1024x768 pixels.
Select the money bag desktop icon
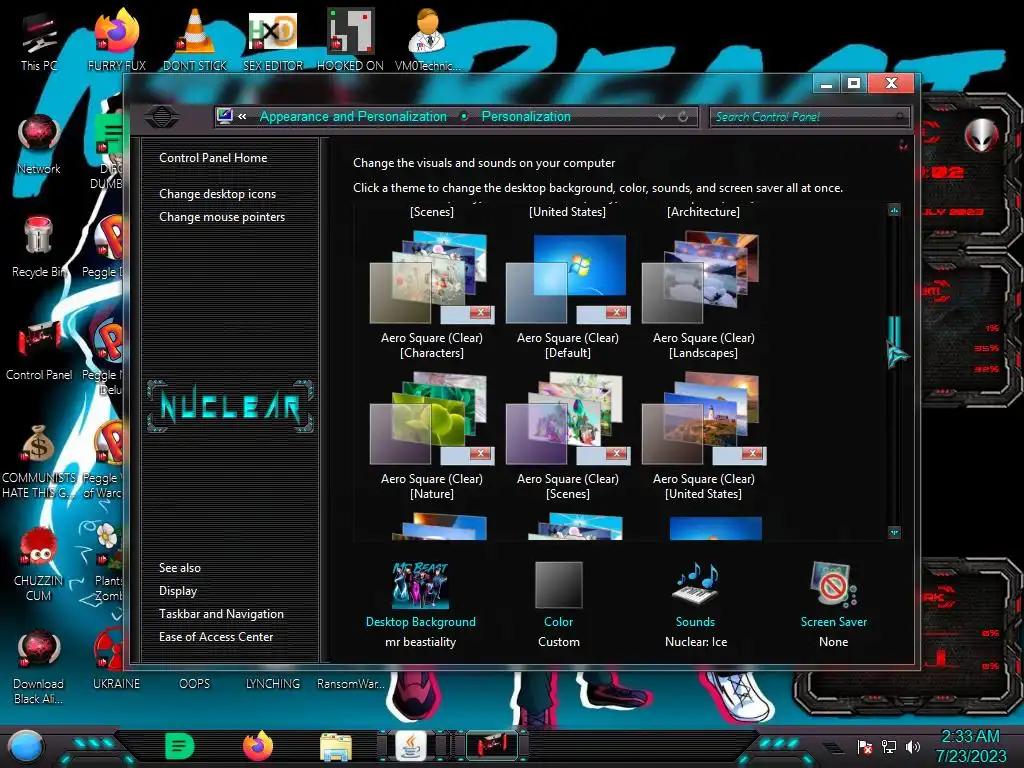tap(39, 462)
